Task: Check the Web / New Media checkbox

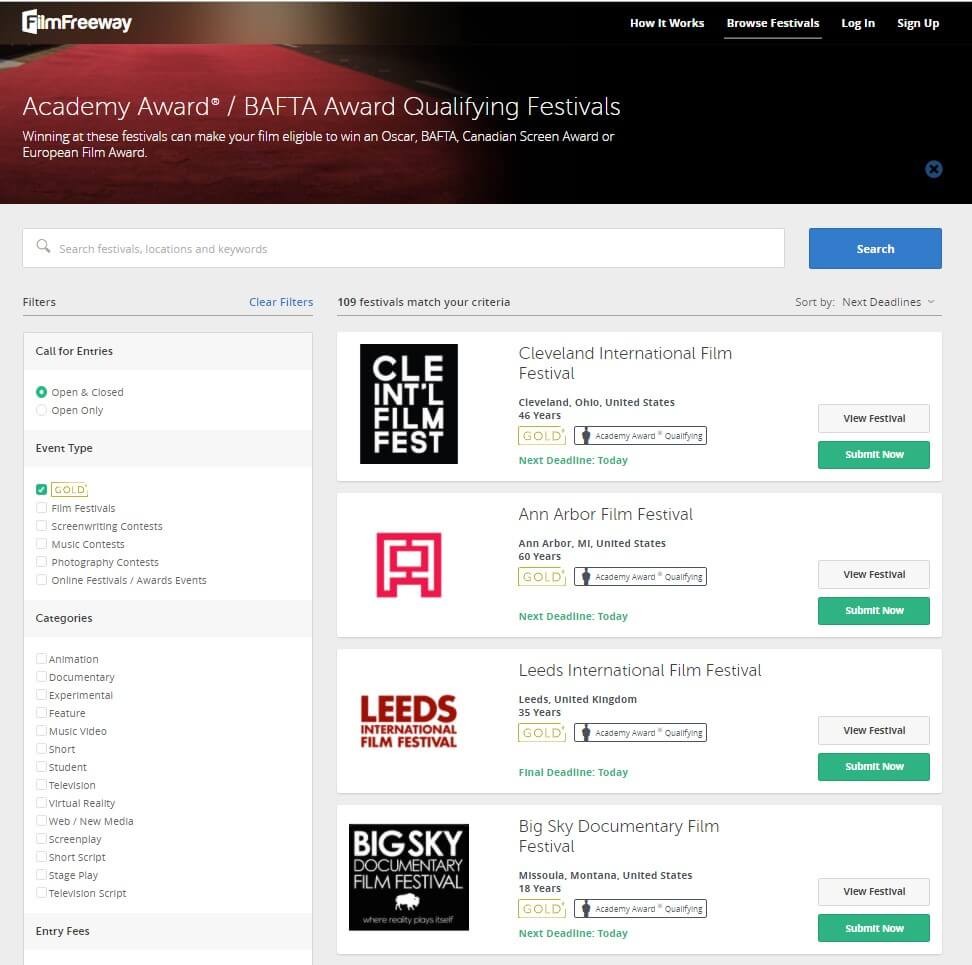Action: coord(42,820)
